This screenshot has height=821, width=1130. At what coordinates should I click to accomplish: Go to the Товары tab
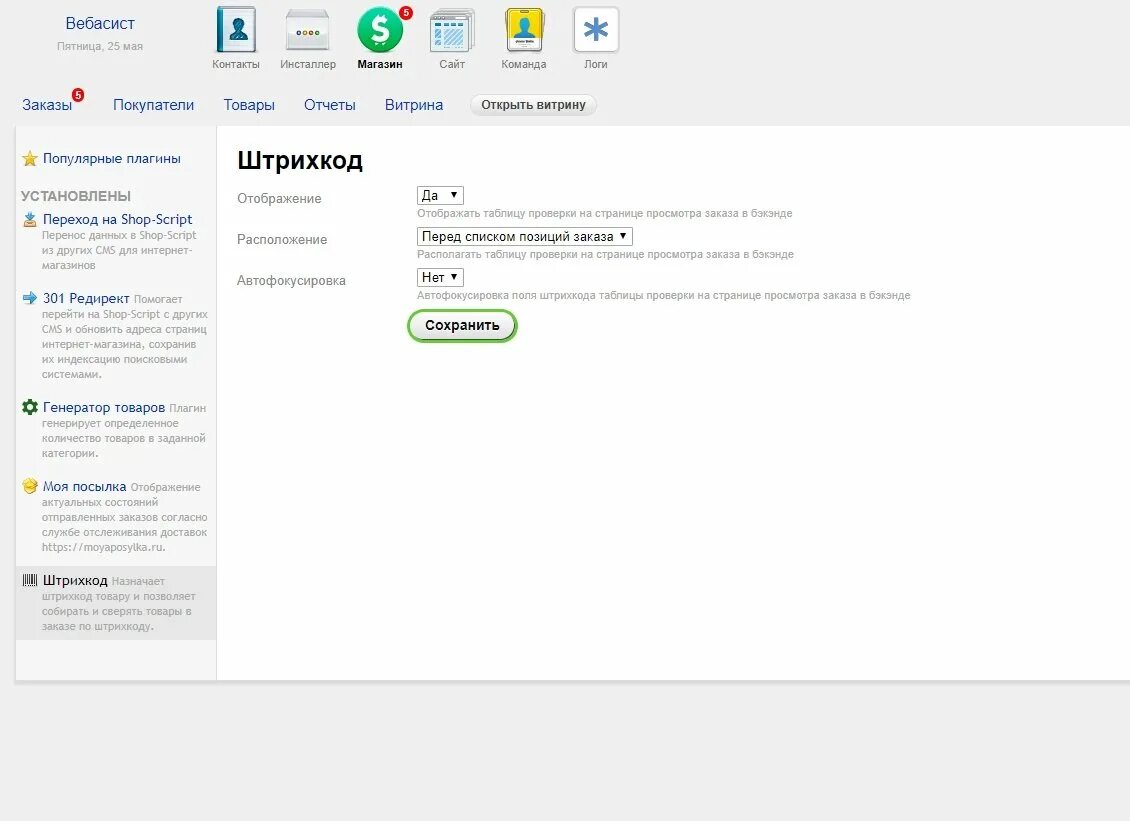(249, 105)
